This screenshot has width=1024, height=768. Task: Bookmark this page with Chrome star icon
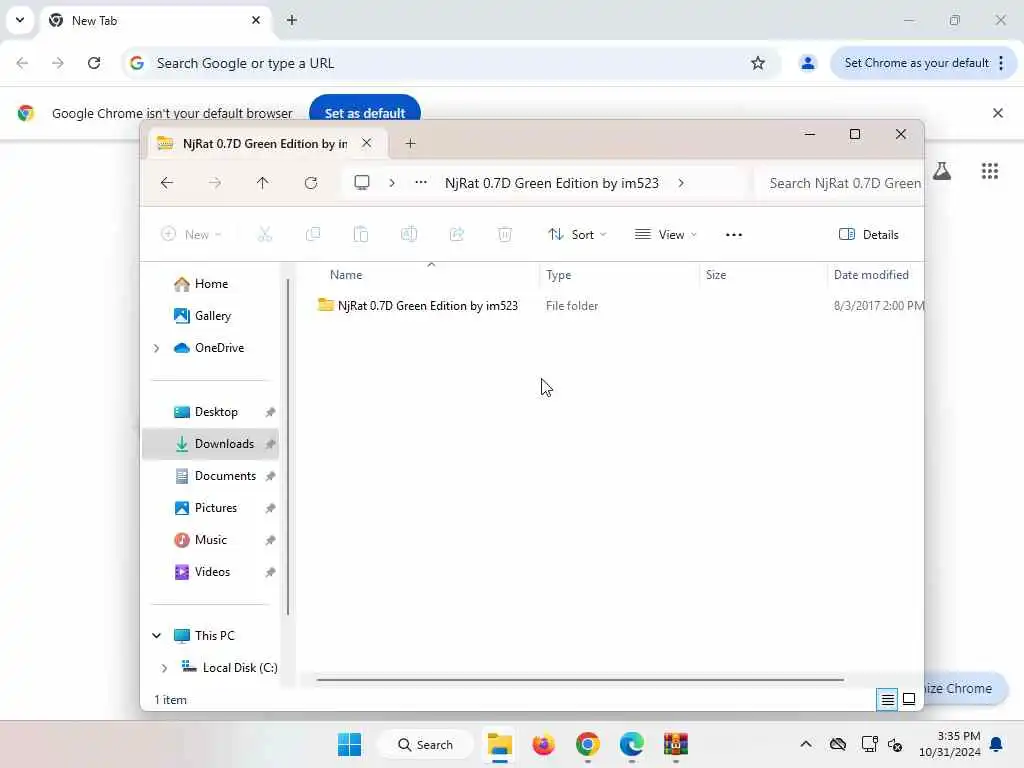[x=758, y=63]
